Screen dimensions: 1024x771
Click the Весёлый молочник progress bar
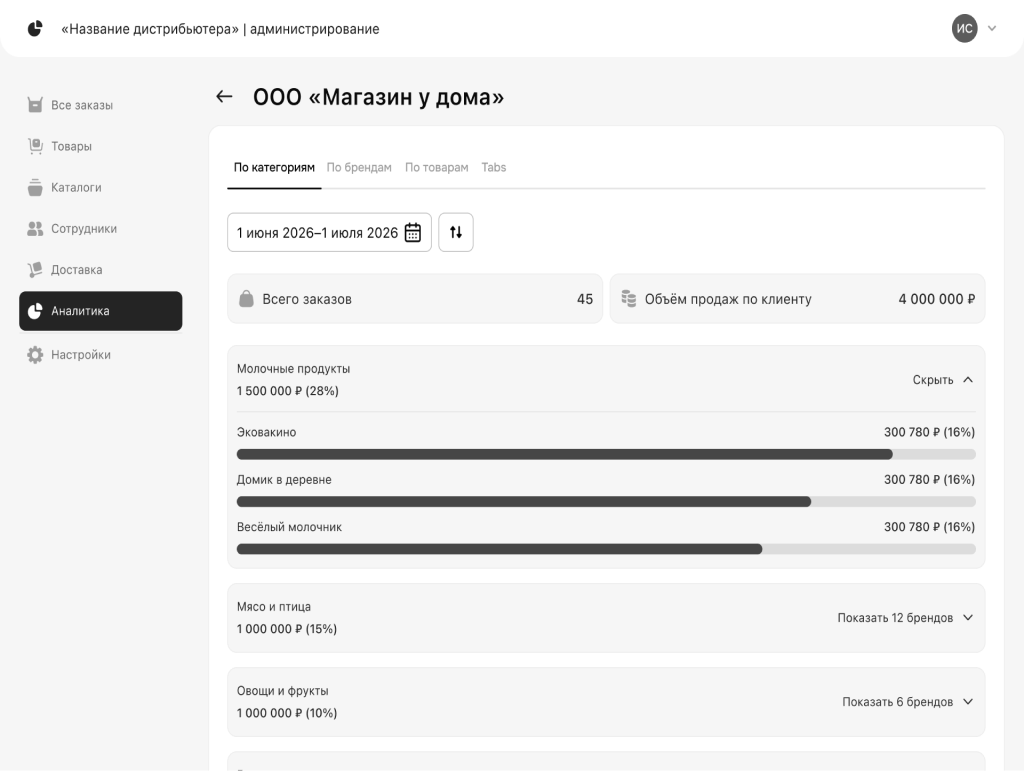[606, 549]
